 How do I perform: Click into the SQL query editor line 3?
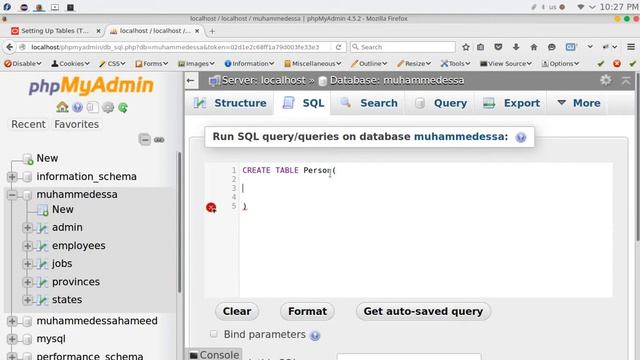coord(426,188)
